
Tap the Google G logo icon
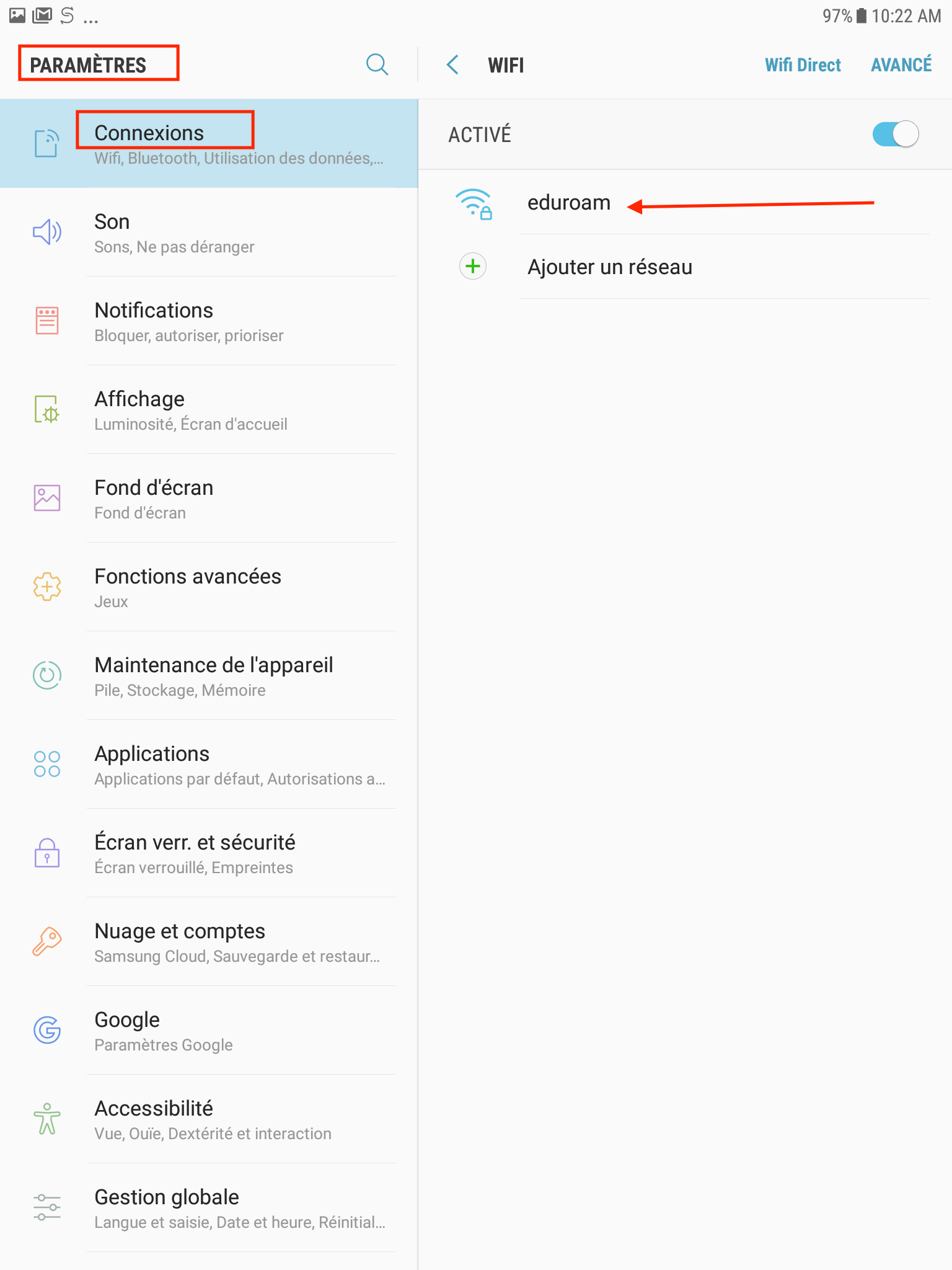tap(47, 1030)
